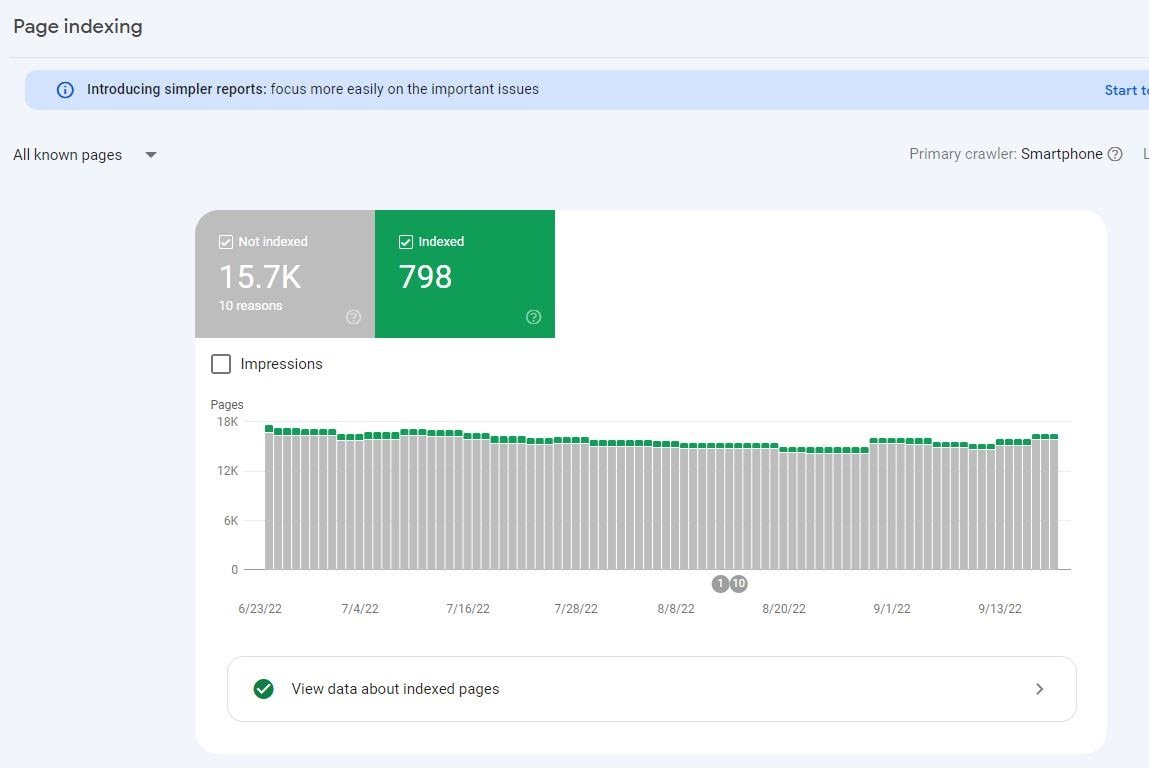Uncheck the Indexed checkbox
This screenshot has height=768, width=1149.
406,242
